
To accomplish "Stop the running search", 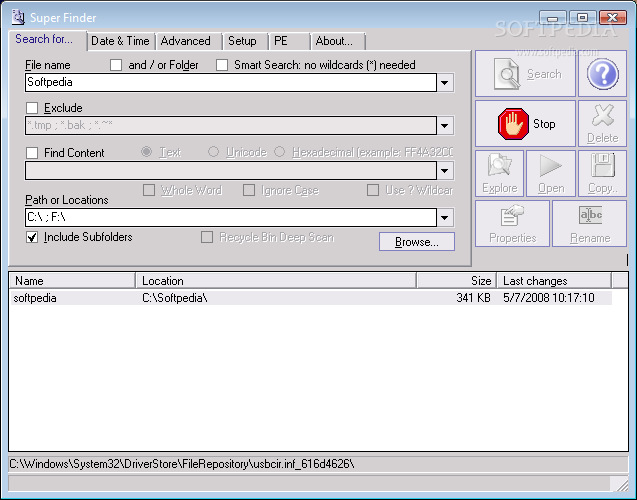I will tap(525, 123).
